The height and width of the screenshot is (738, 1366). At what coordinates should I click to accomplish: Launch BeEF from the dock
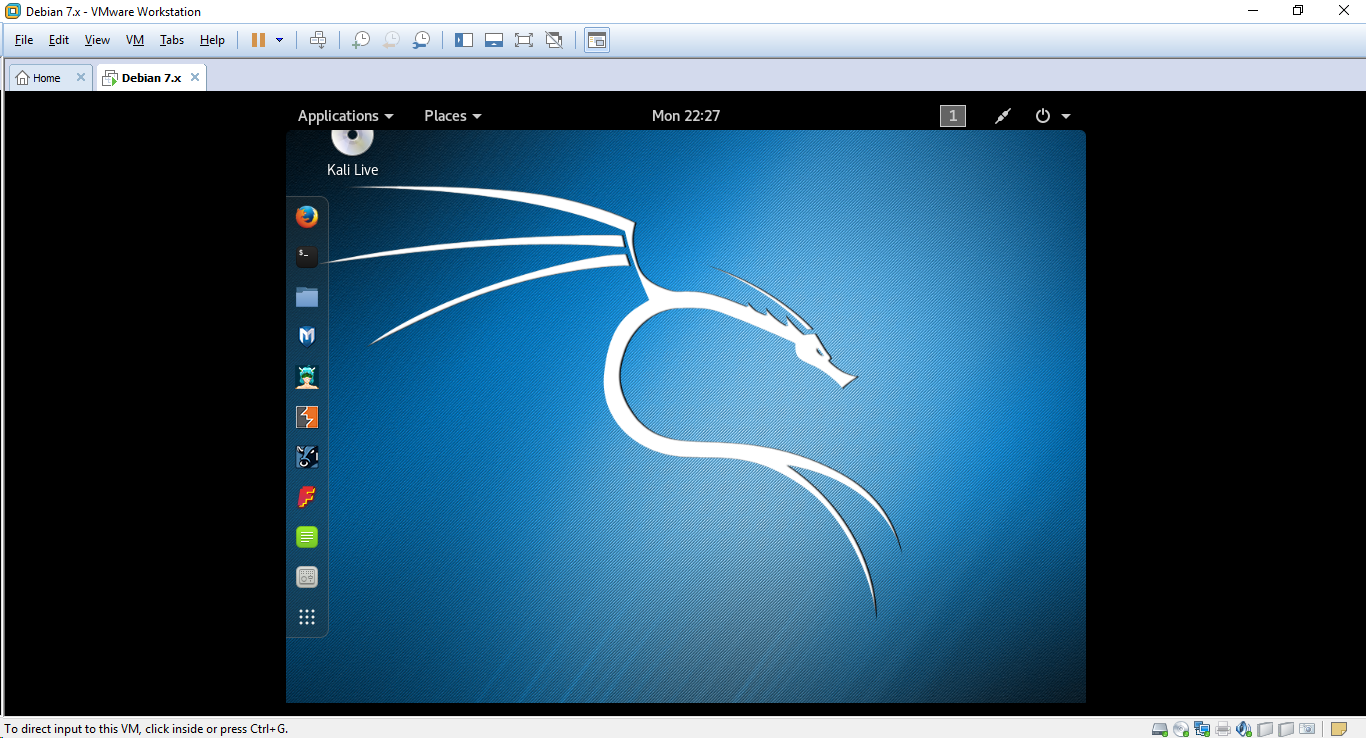307,456
